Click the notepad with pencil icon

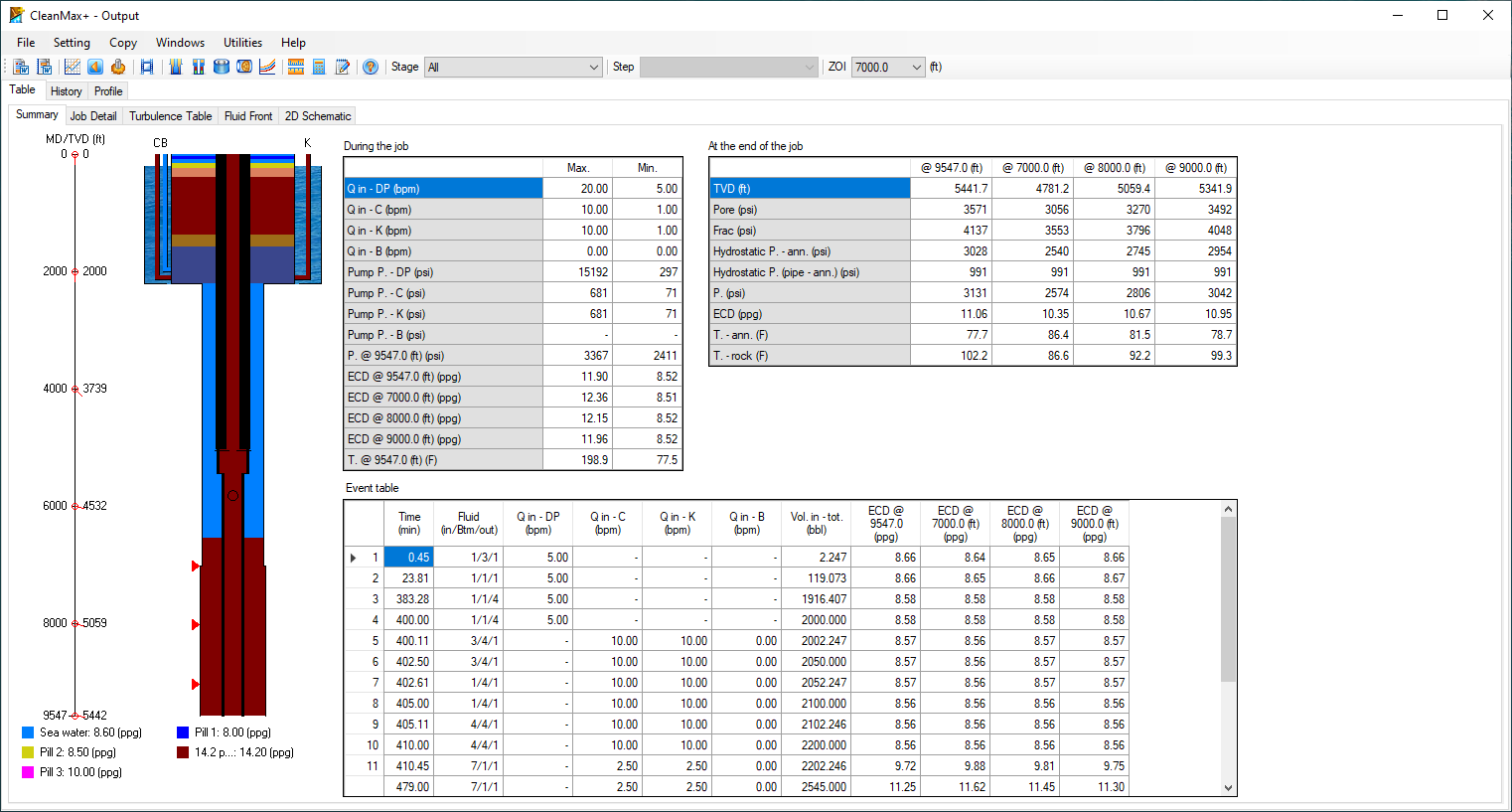pos(343,67)
